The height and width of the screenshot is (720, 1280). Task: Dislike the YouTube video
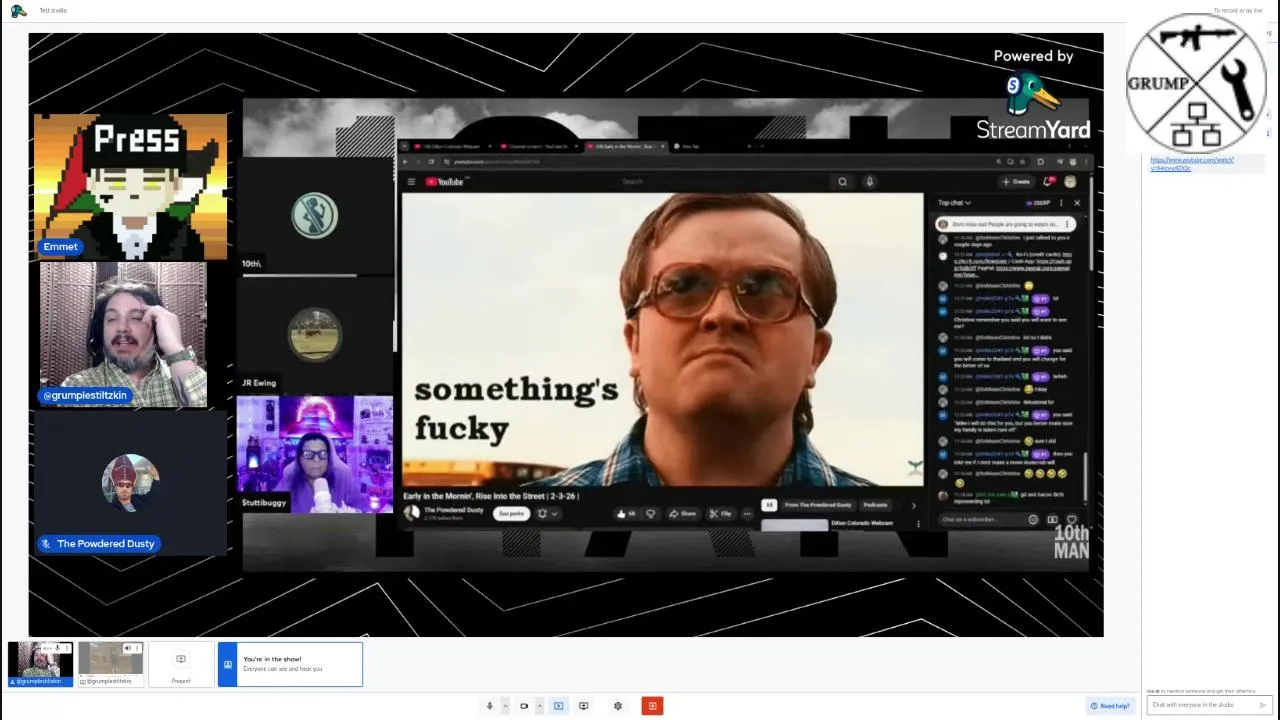(x=651, y=514)
